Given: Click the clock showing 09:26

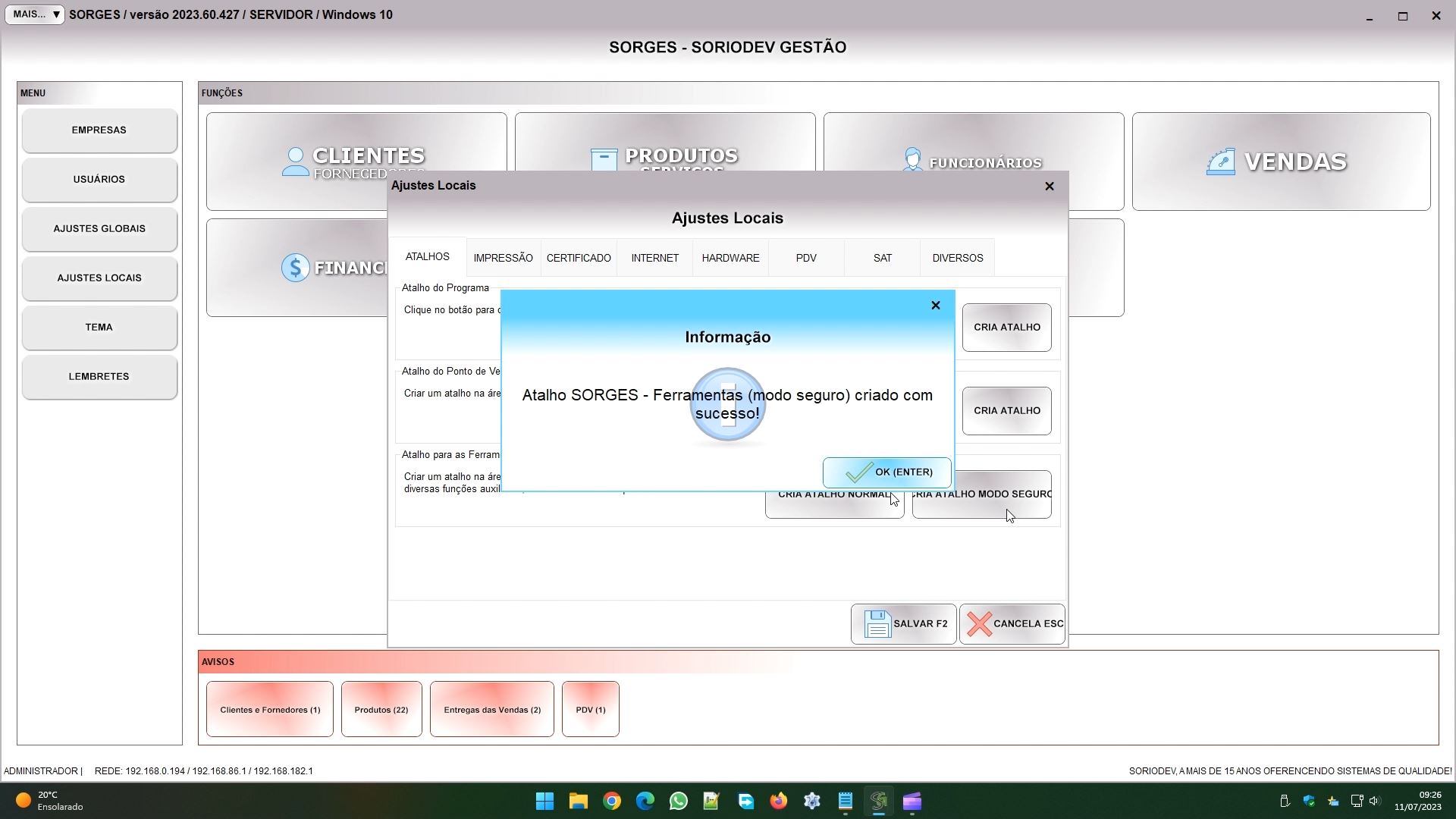Looking at the screenshot, I should [x=1418, y=802].
